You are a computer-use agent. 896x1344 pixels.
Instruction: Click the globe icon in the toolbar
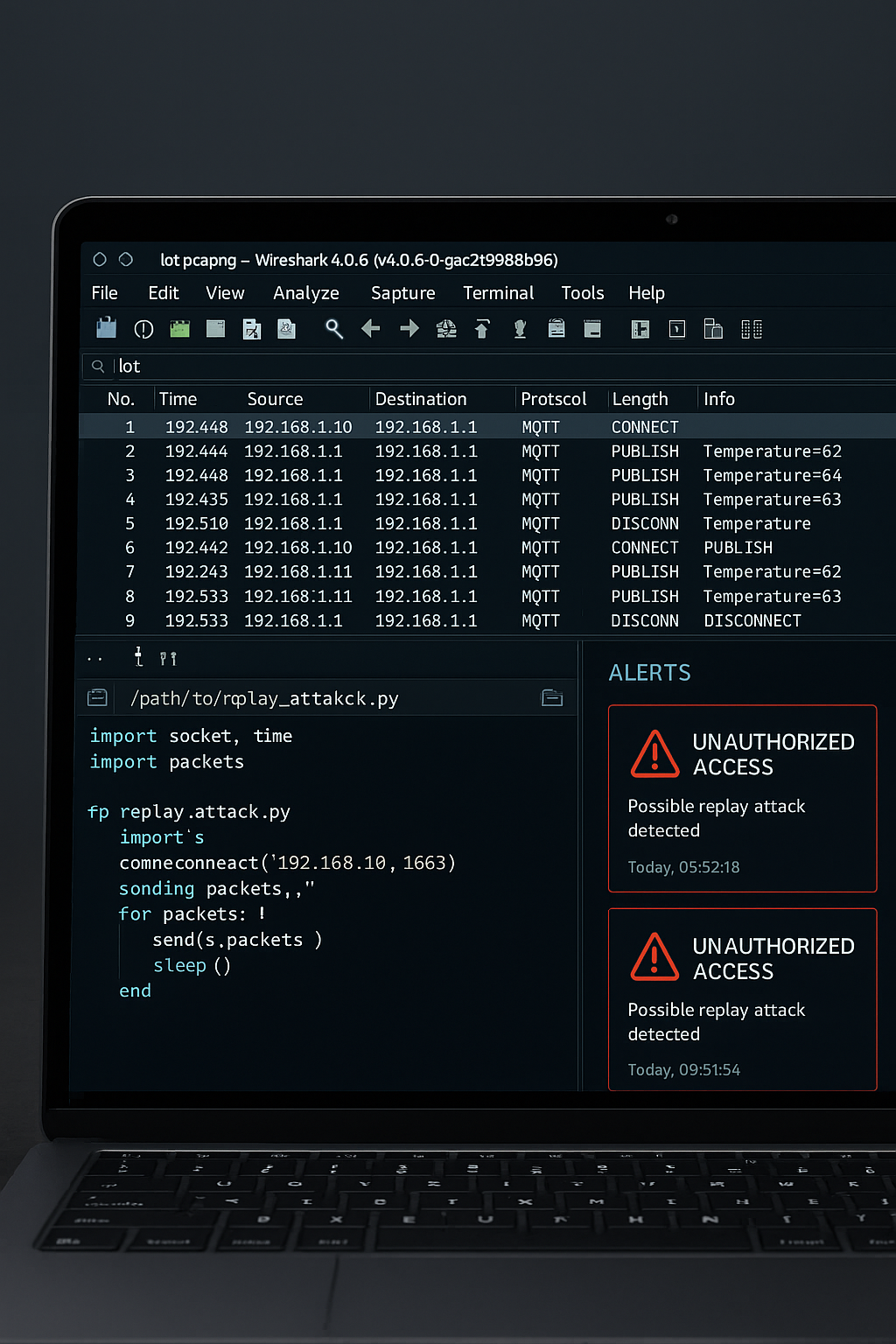coord(446,329)
